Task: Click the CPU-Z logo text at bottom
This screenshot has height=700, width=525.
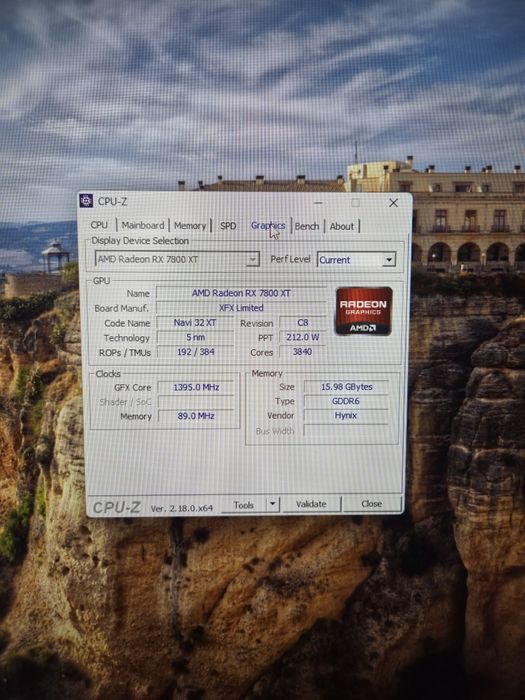Action: tap(117, 507)
